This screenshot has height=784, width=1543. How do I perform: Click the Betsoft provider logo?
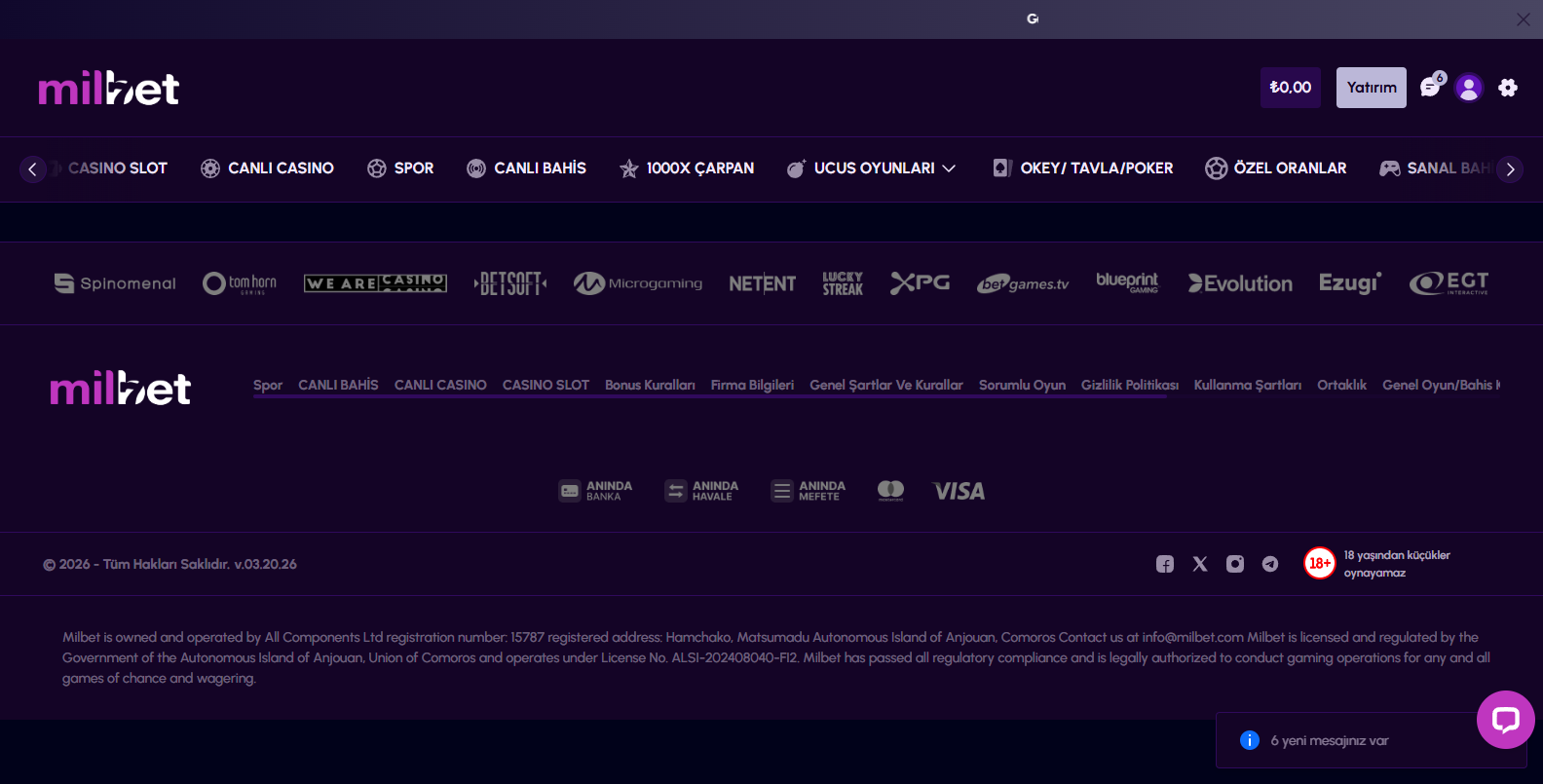510,283
